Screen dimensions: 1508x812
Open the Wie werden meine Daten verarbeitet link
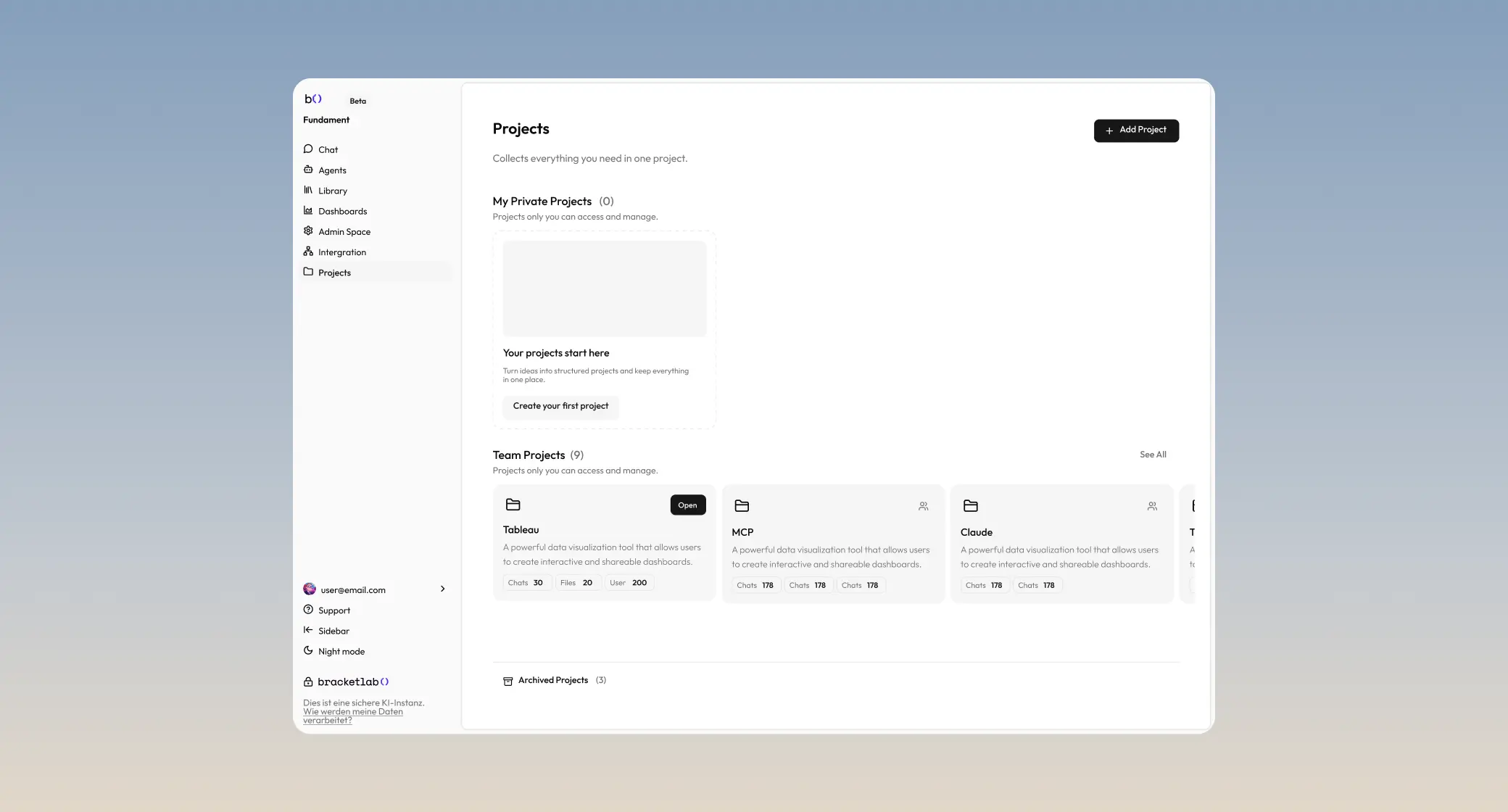click(x=352, y=716)
